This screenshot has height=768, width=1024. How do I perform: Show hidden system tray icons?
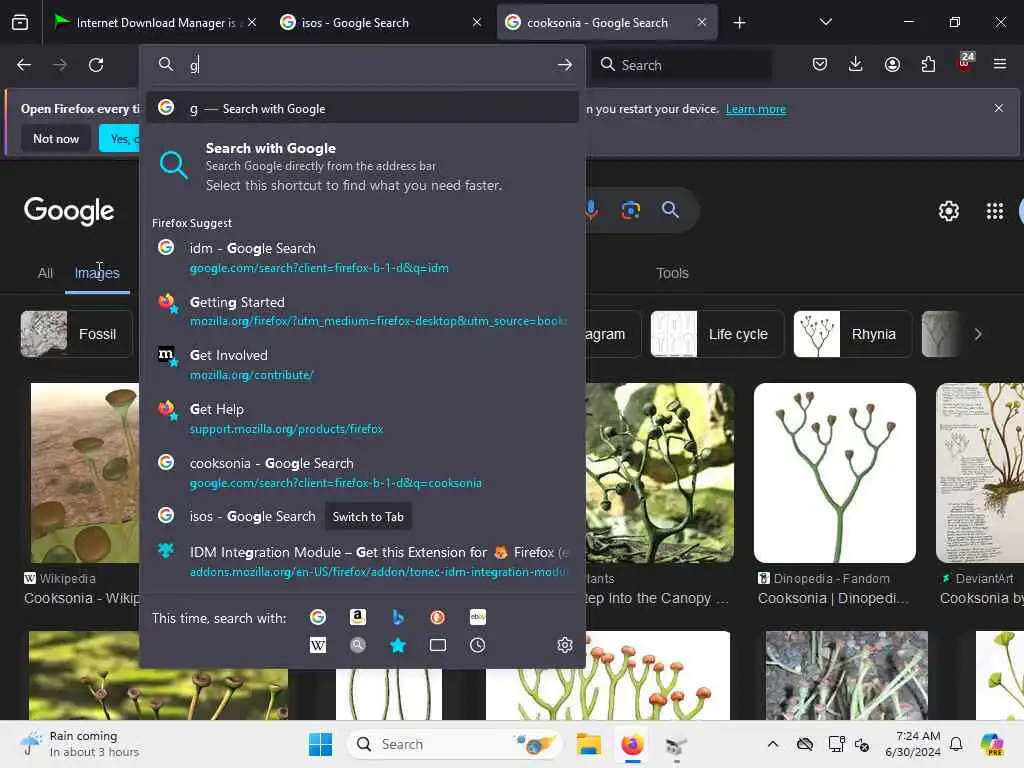pyautogui.click(x=773, y=744)
